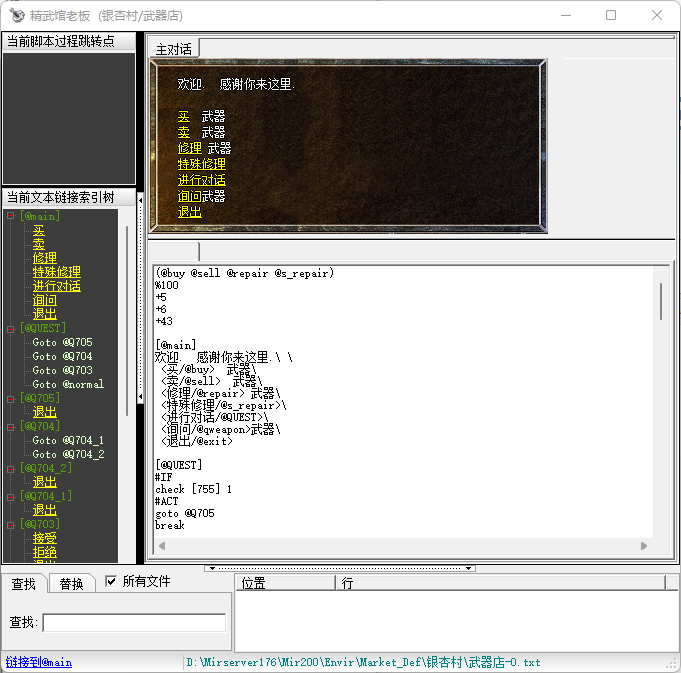Image resolution: width=681 pixels, height=673 pixels.
Task: Click the 链接到@main status link
Action: [x=39, y=662]
